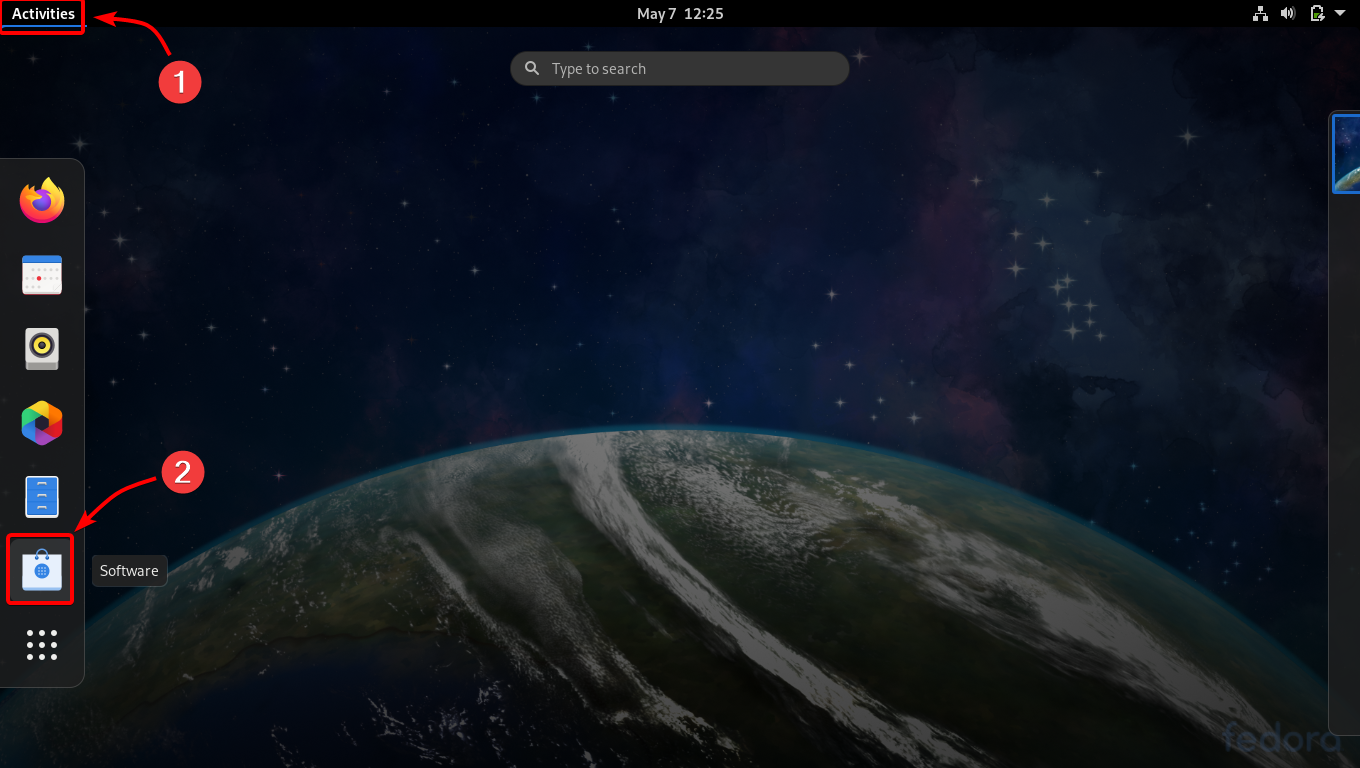Open the Files app from the dash

[x=41, y=496]
